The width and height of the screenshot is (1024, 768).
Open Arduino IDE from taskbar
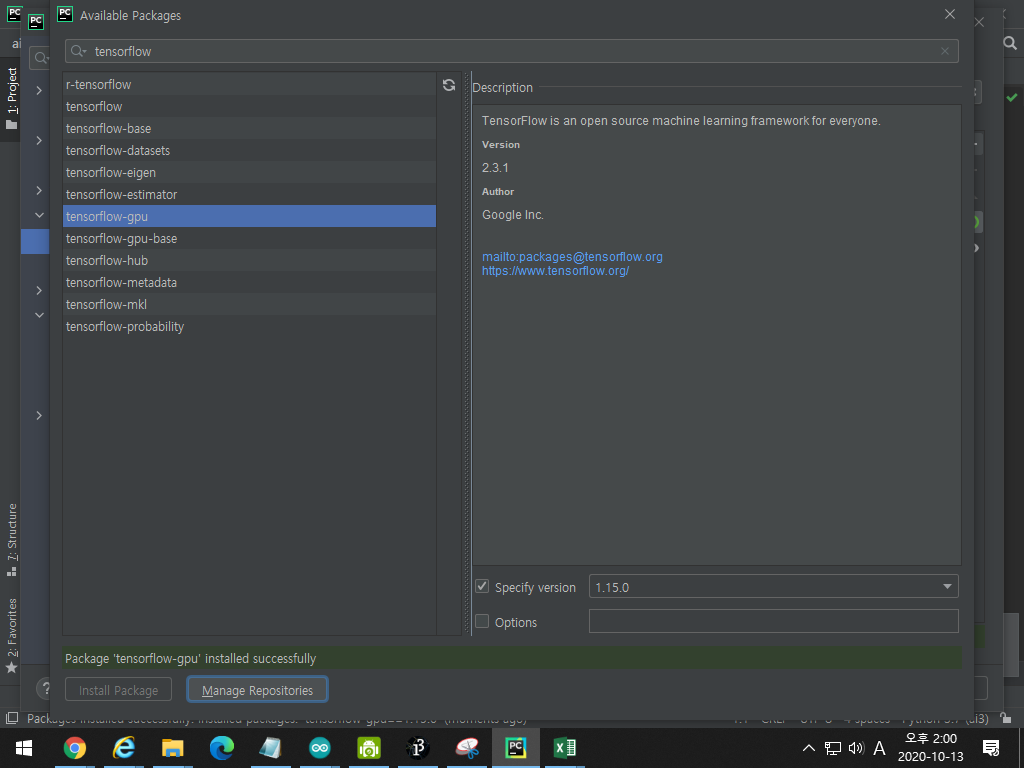pos(320,748)
